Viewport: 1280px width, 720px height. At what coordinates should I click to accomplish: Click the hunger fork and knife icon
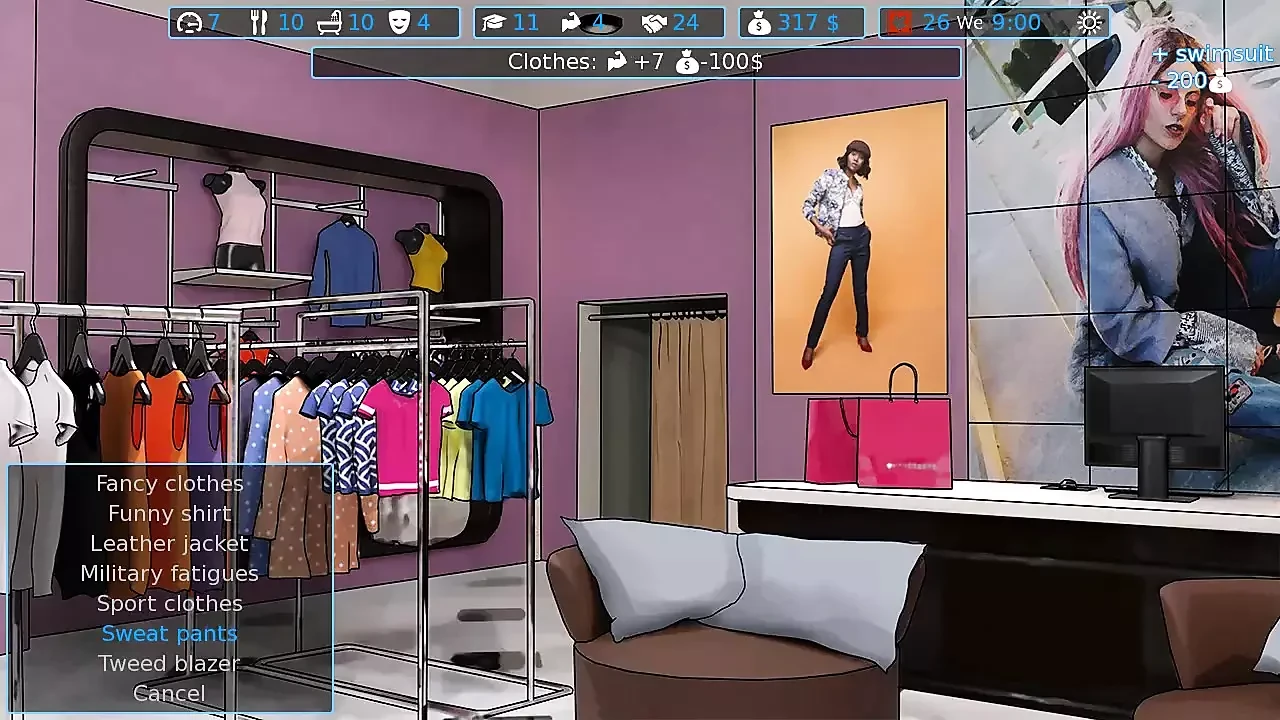tap(259, 22)
